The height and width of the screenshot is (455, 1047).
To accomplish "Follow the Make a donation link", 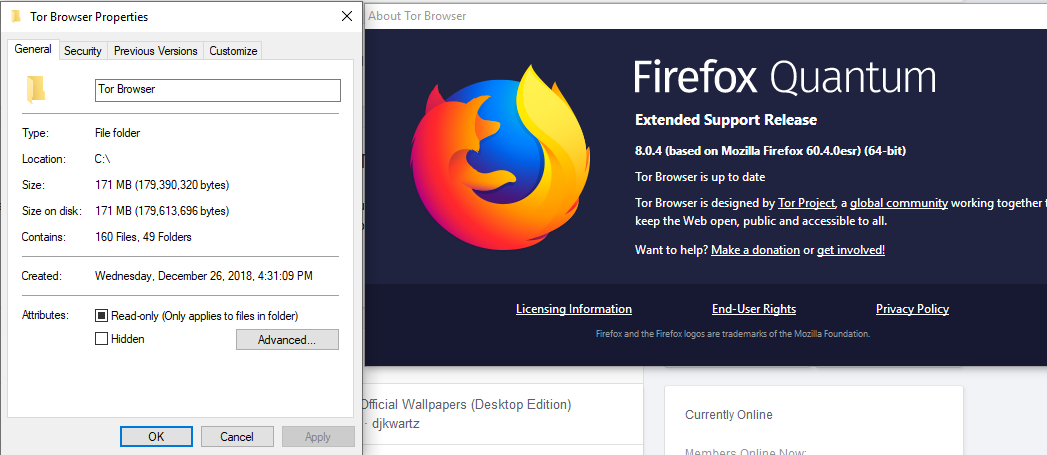I will click(x=755, y=250).
